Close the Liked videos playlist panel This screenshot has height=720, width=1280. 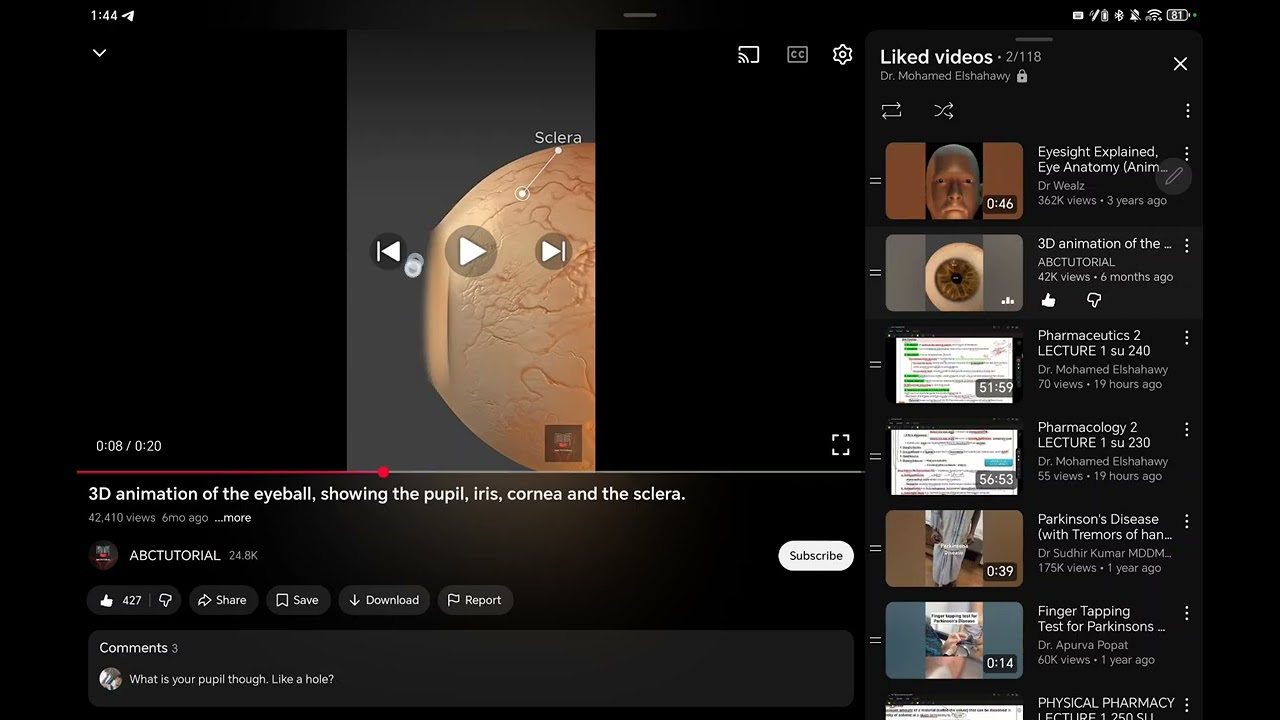click(1180, 64)
